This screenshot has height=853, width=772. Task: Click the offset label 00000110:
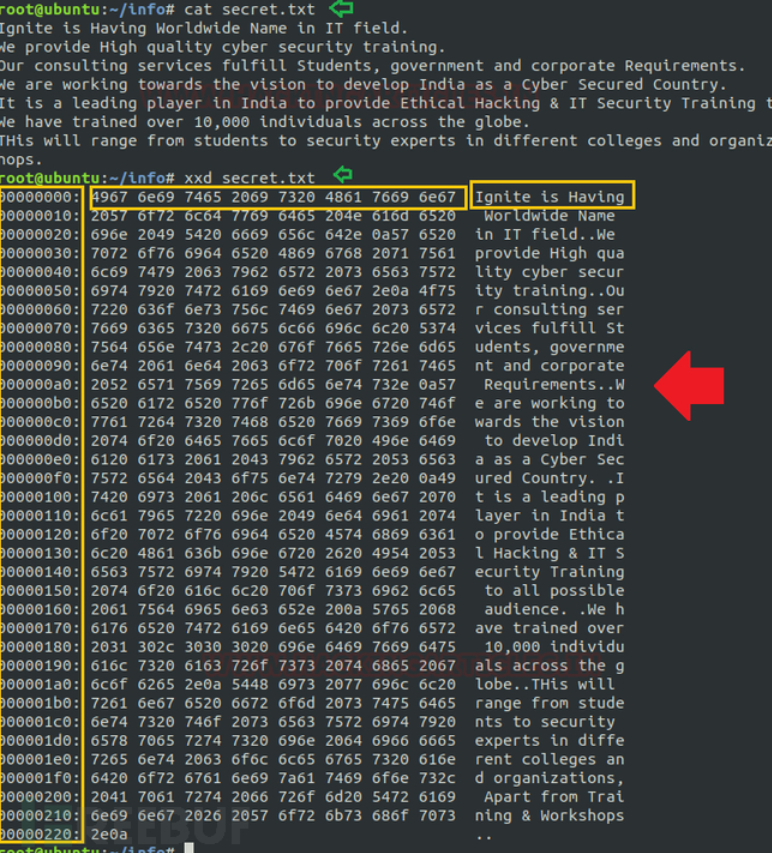39,515
